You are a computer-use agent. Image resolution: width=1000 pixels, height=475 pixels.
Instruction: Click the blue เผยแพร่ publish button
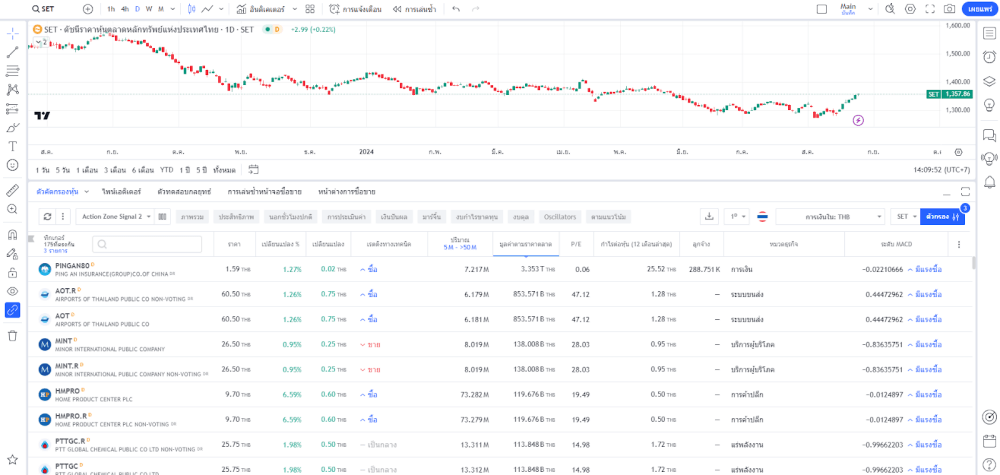[x=976, y=9]
